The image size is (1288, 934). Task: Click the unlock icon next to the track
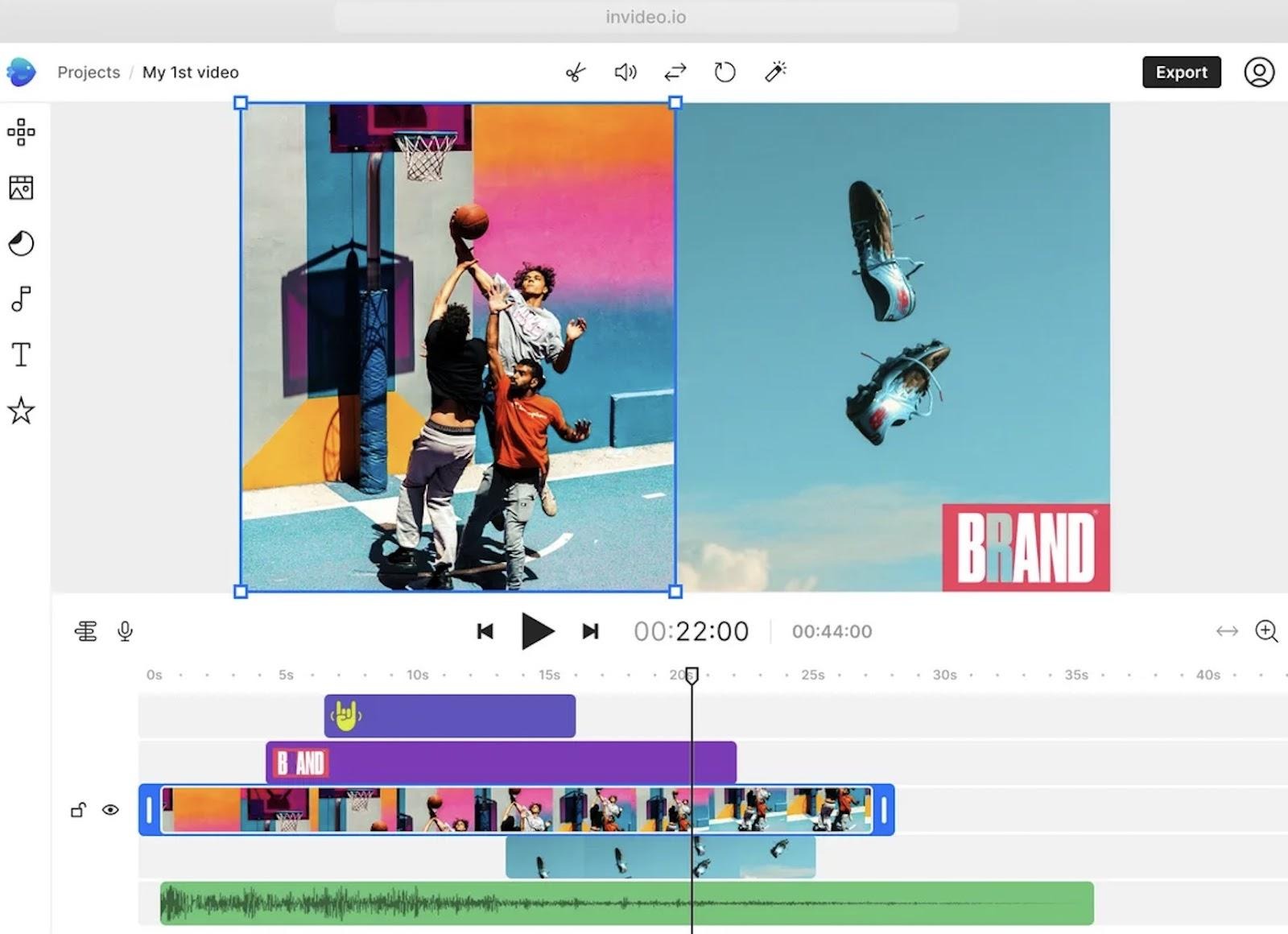pos(78,810)
